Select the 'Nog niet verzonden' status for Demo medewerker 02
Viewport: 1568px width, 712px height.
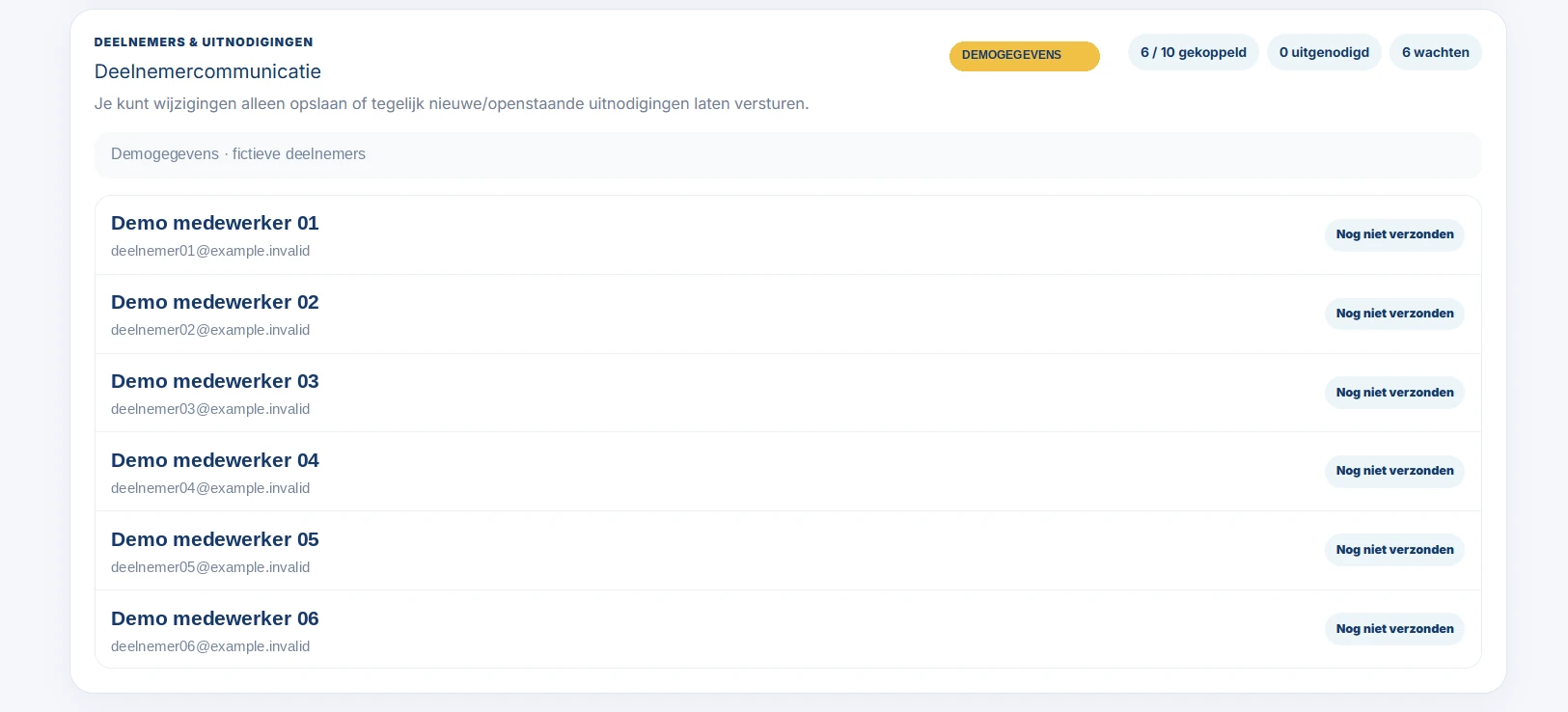pyautogui.click(x=1394, y=314)
